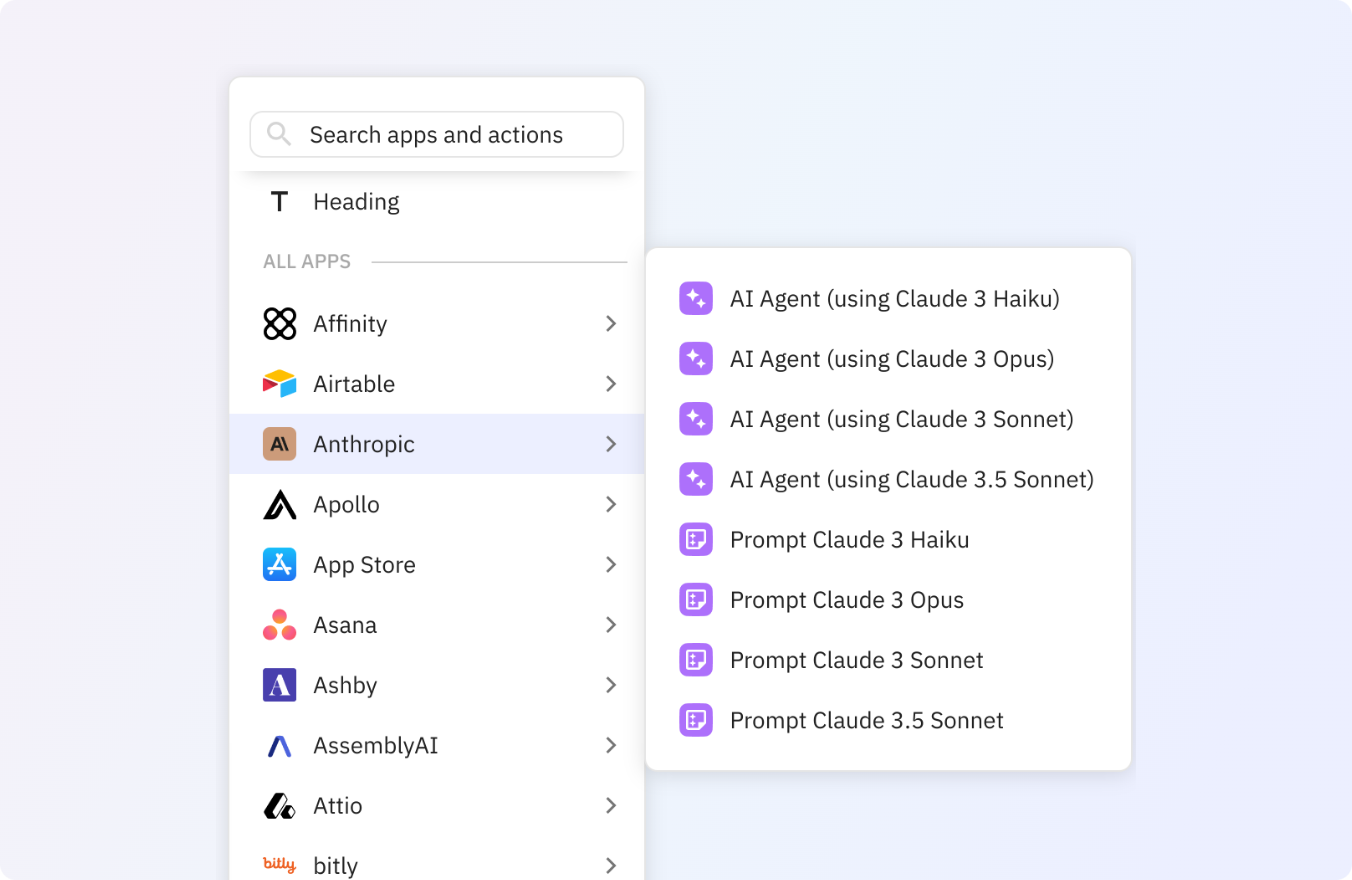Image resolution: width=1352 pixels, height=880 pixels.
Task: Open the AssemblyAI app label
Action: (376, 746)
